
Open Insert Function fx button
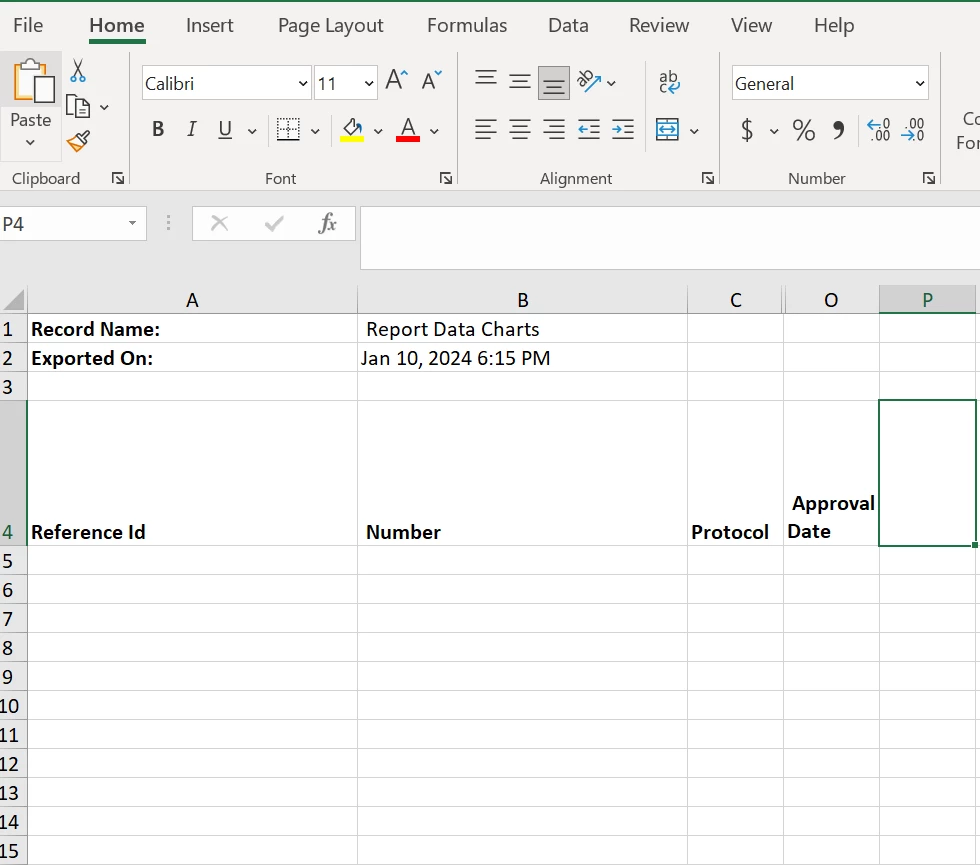328,223
